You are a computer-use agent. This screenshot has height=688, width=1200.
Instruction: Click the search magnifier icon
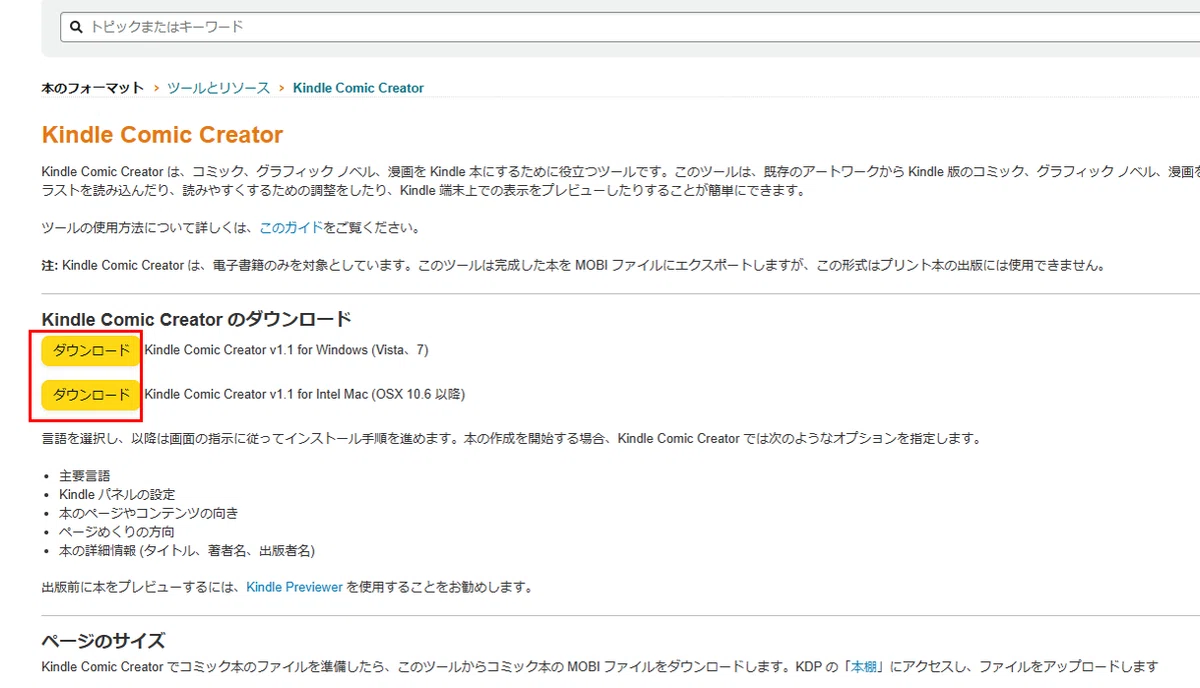coord(74,27)
